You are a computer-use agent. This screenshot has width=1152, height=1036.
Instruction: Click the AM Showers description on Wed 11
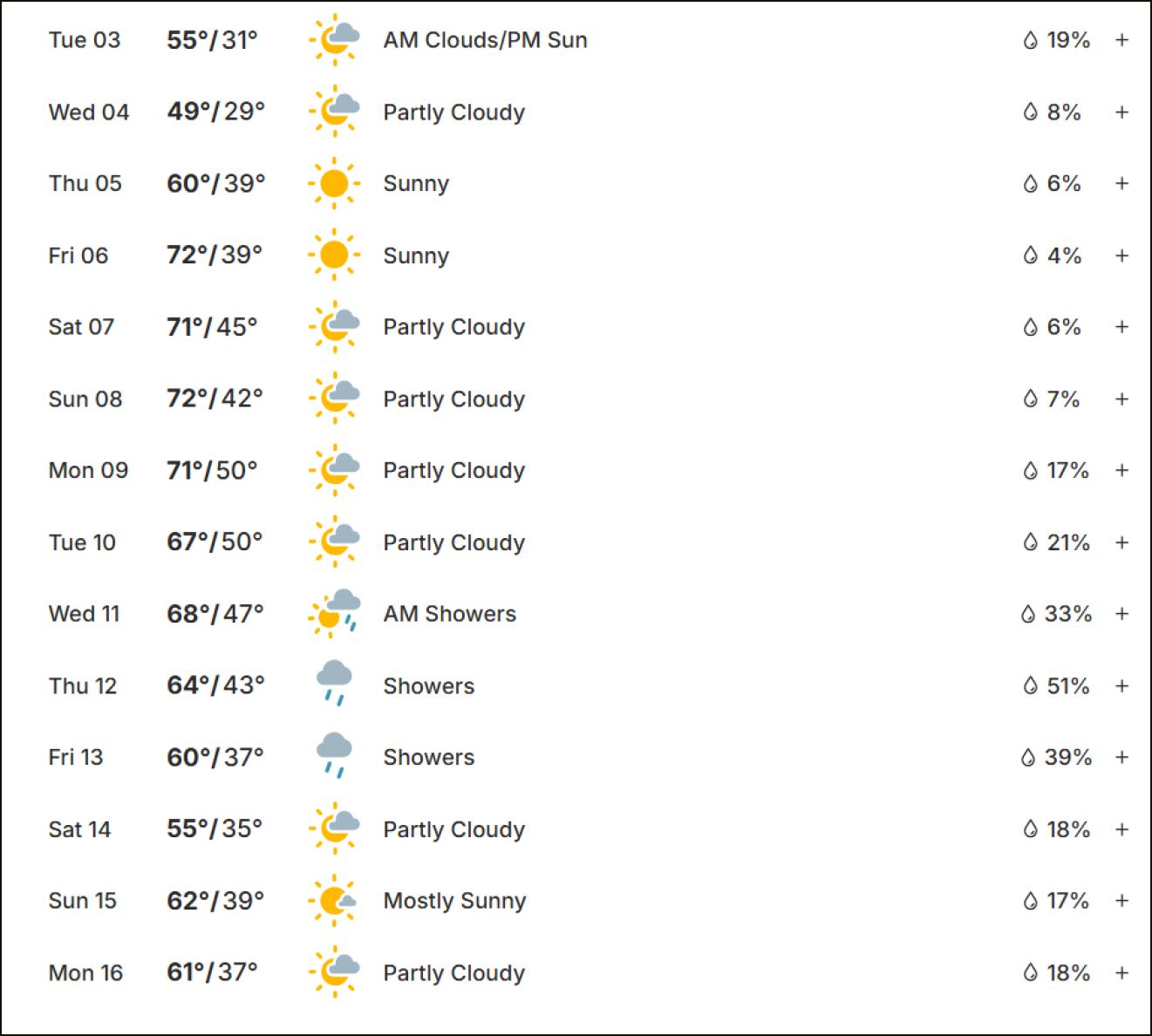click(x=450, y=614)
